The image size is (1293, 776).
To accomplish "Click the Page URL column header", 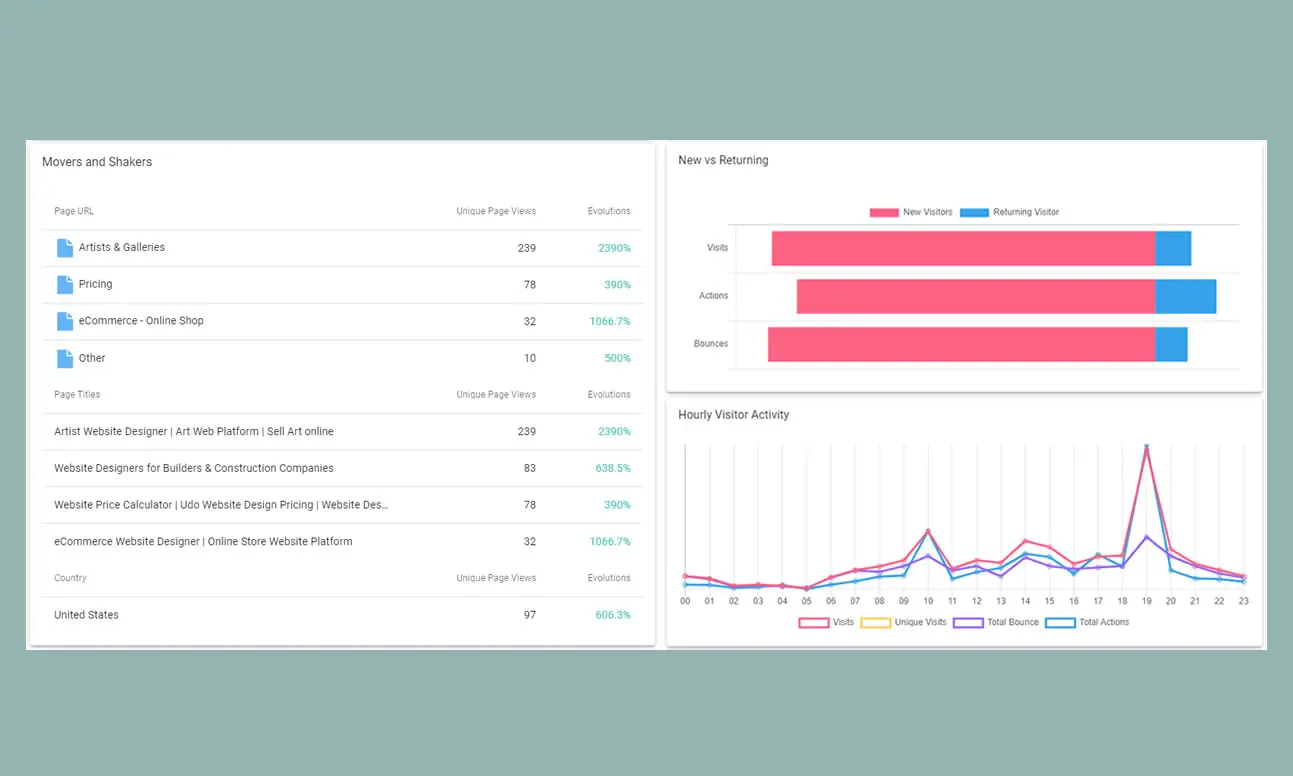I will 74,212.
